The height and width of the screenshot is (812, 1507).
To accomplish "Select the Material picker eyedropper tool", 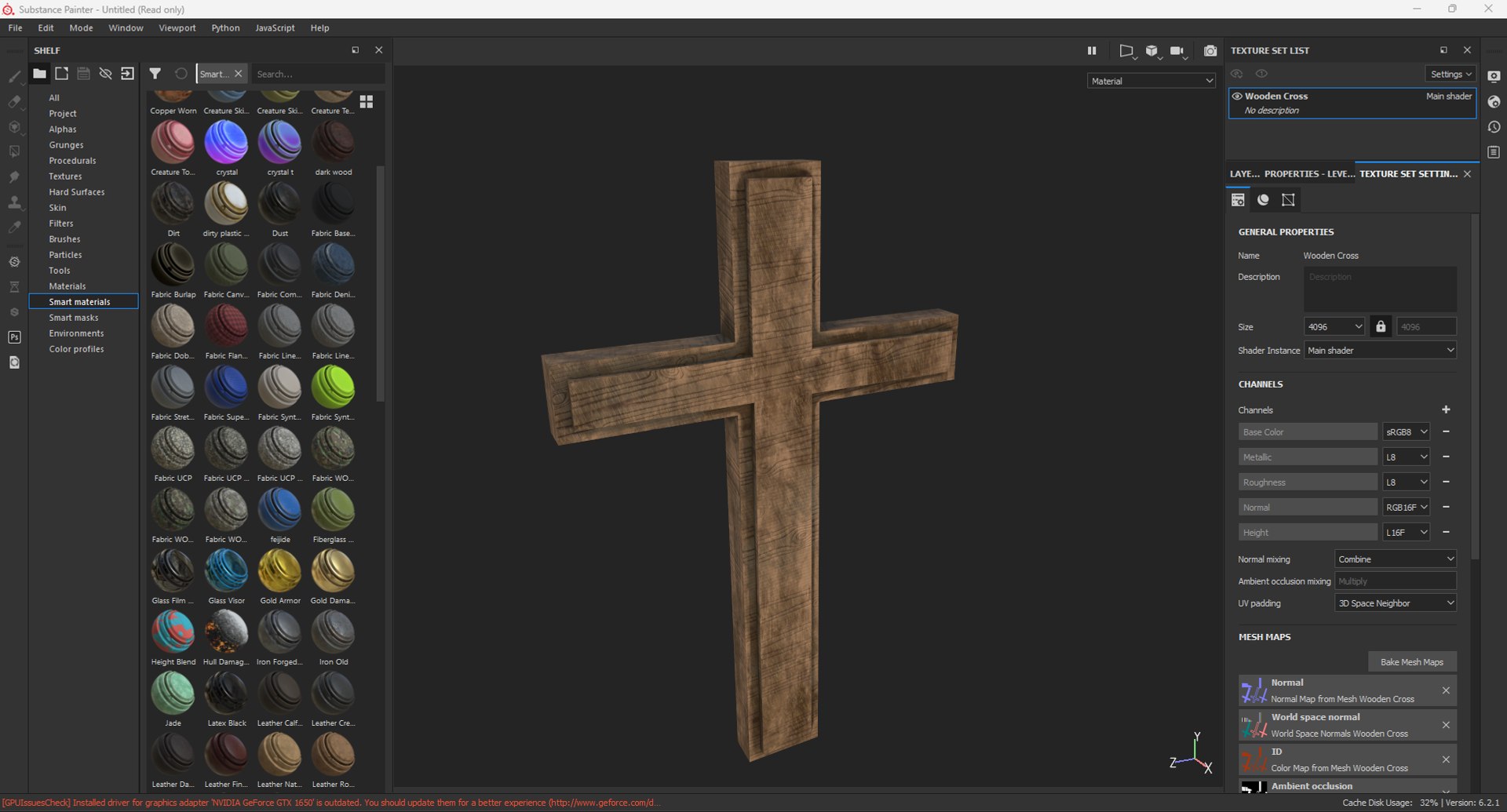I will pos(14,227).
